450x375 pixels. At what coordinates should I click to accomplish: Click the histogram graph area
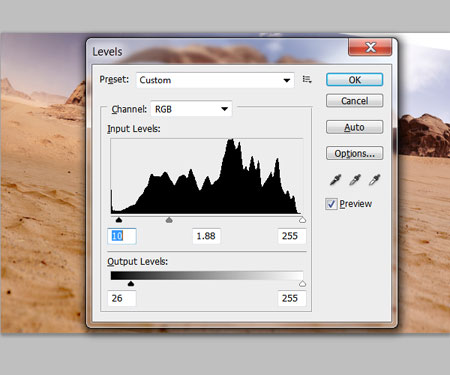[x=207, y=176]
